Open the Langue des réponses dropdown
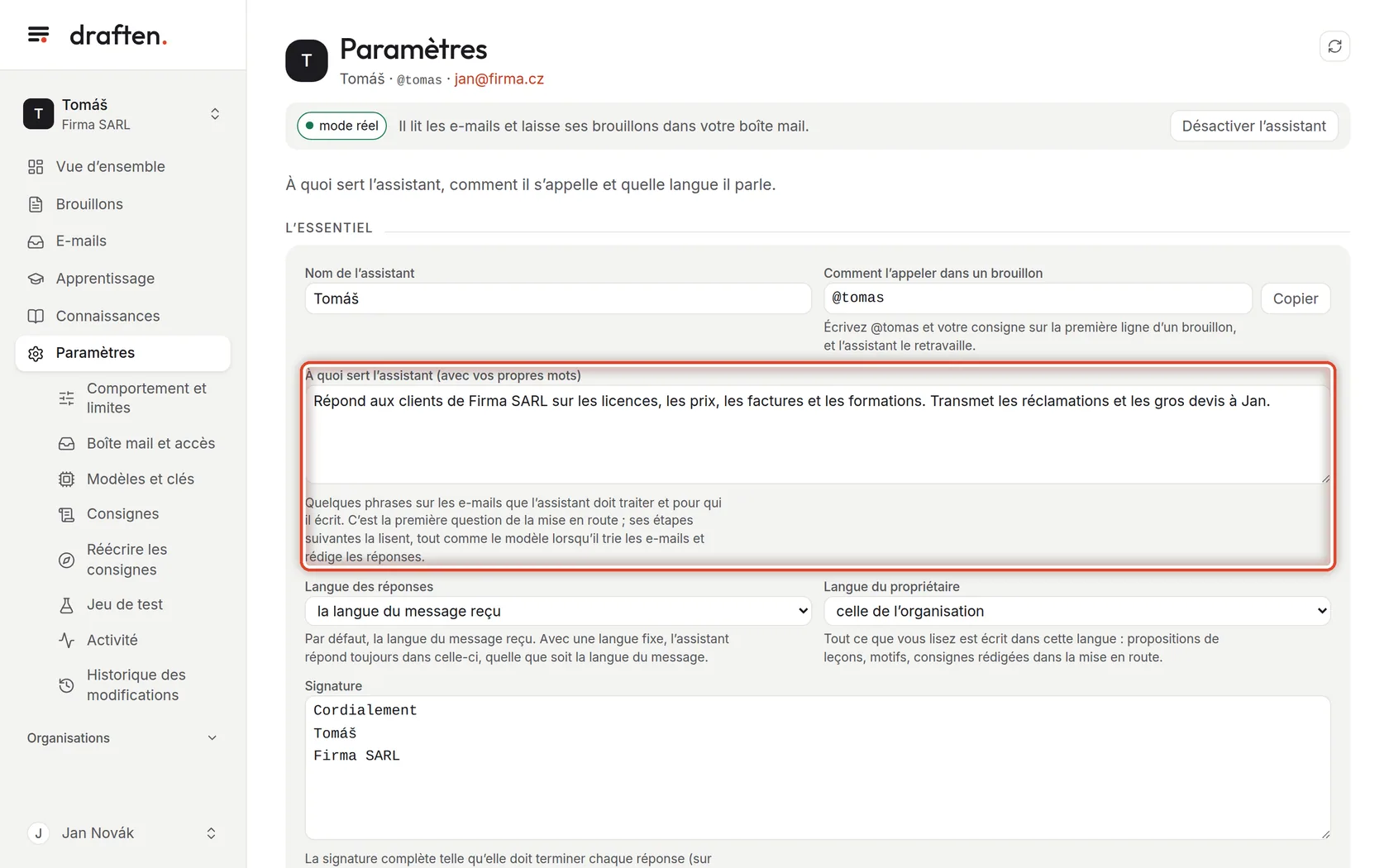The height and width of the screenshot is (868, 1389). (x=558, y=611)
